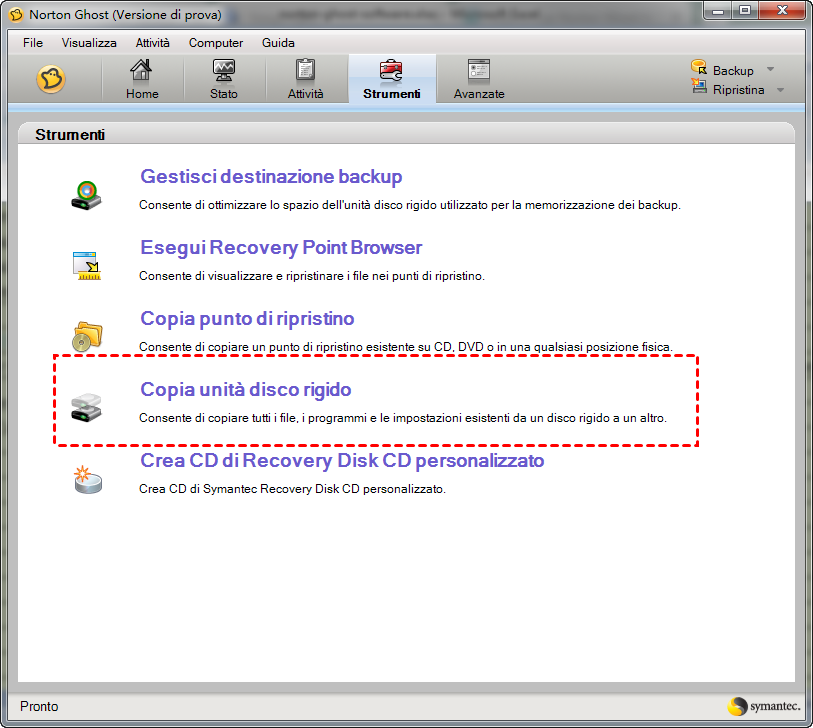Click the Copia punto di ripristino folder icon
The height and width of the screenshot is (728, 813).
87,337
